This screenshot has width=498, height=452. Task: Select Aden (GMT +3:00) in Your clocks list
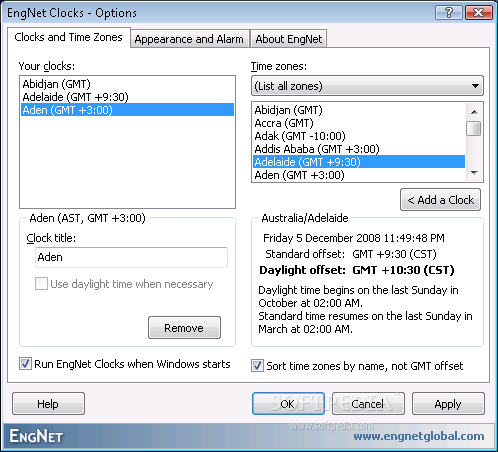click(x=127, y=110)
